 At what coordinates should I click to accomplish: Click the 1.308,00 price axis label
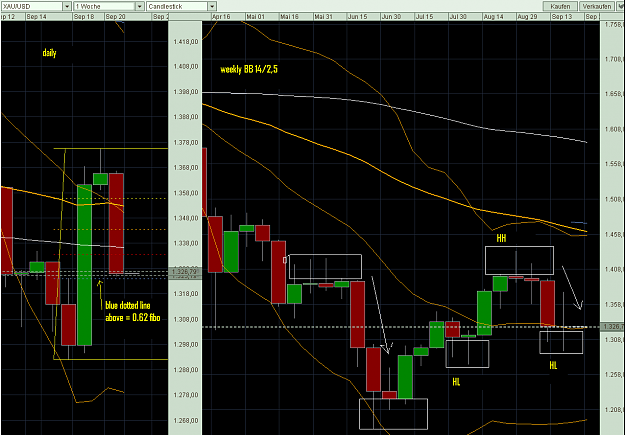186,319
